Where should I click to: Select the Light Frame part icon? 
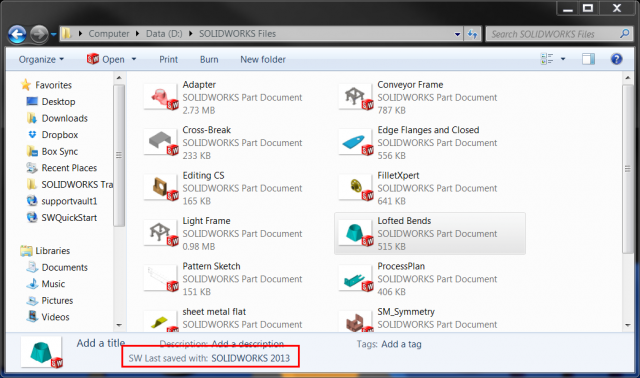tap(161, 233)
